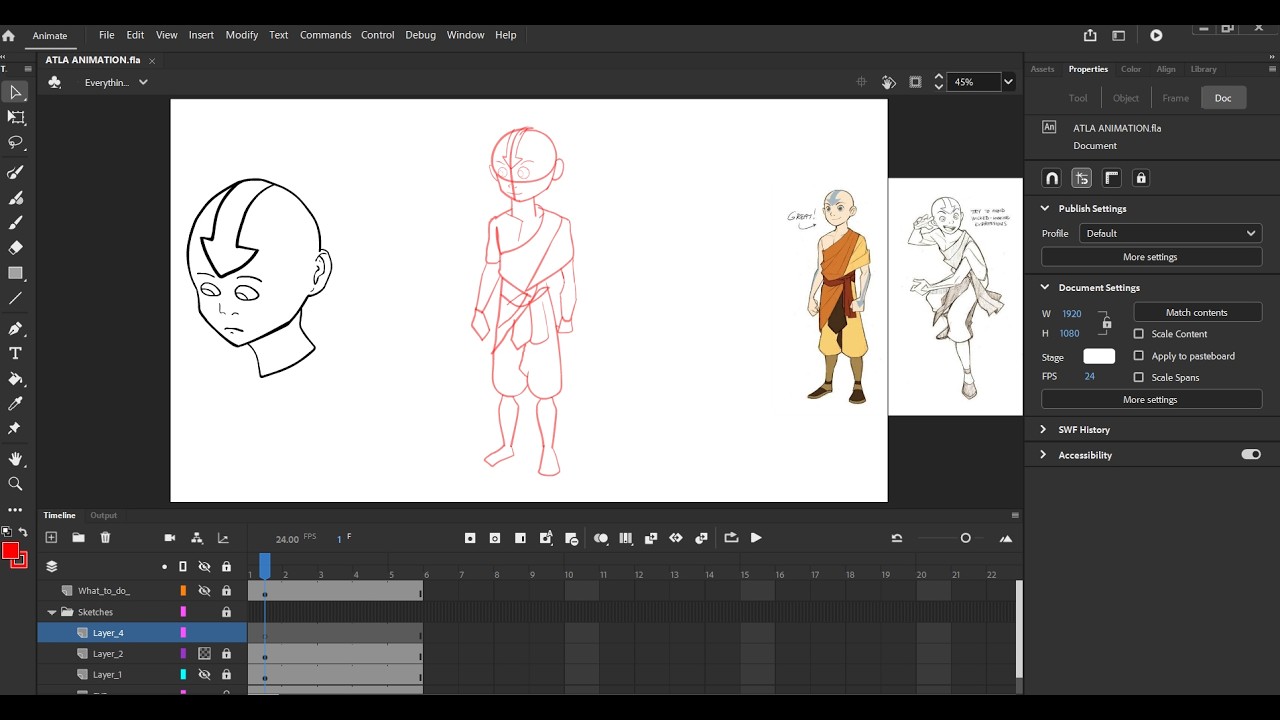Insert a keyframe from timeline toolbar

(x=470, y=538)
